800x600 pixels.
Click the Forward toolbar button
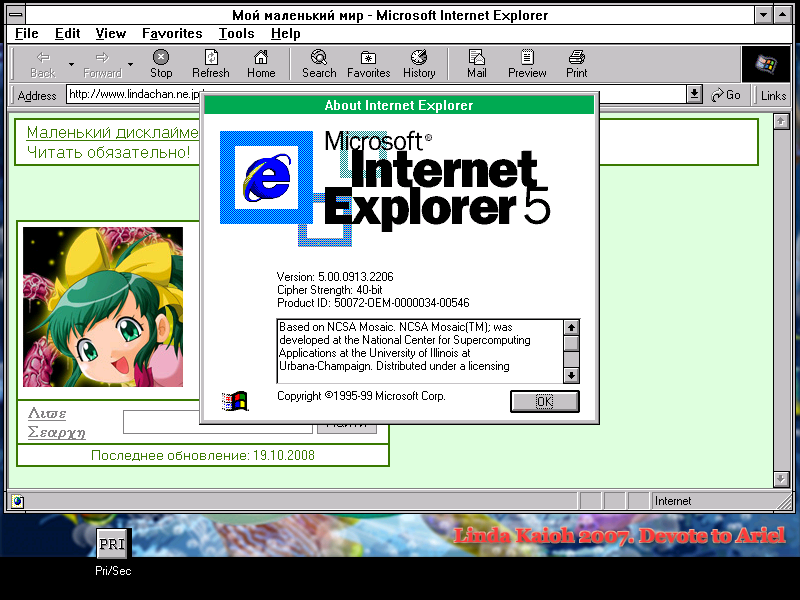click(x=102, y=64)
